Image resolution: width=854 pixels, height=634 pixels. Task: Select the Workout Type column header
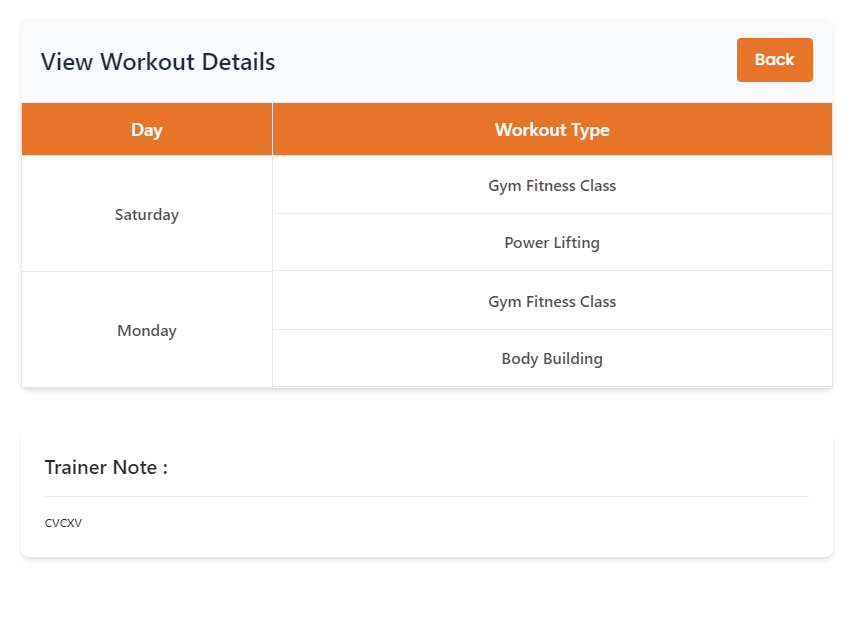tap(552, 130)
